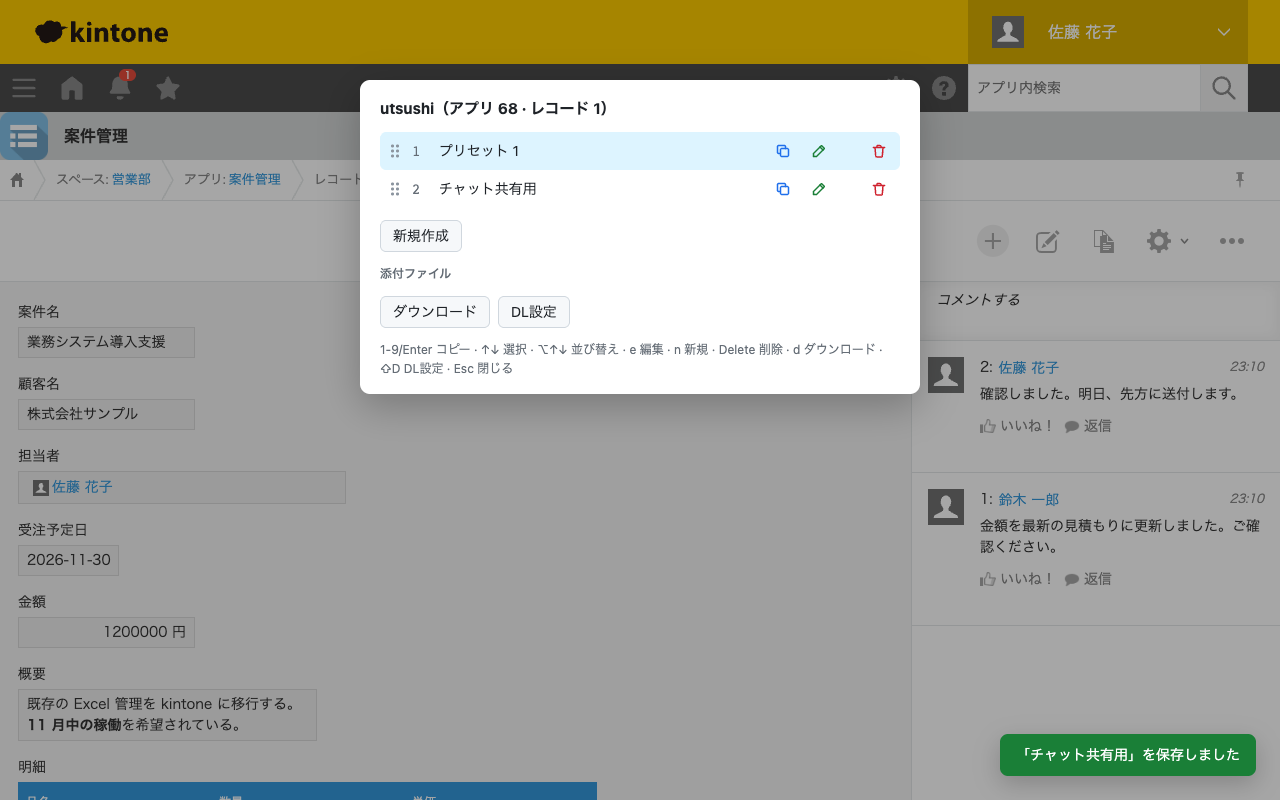
Task: Grab the drag handle of プリセット 1
Action: (395, 151)
